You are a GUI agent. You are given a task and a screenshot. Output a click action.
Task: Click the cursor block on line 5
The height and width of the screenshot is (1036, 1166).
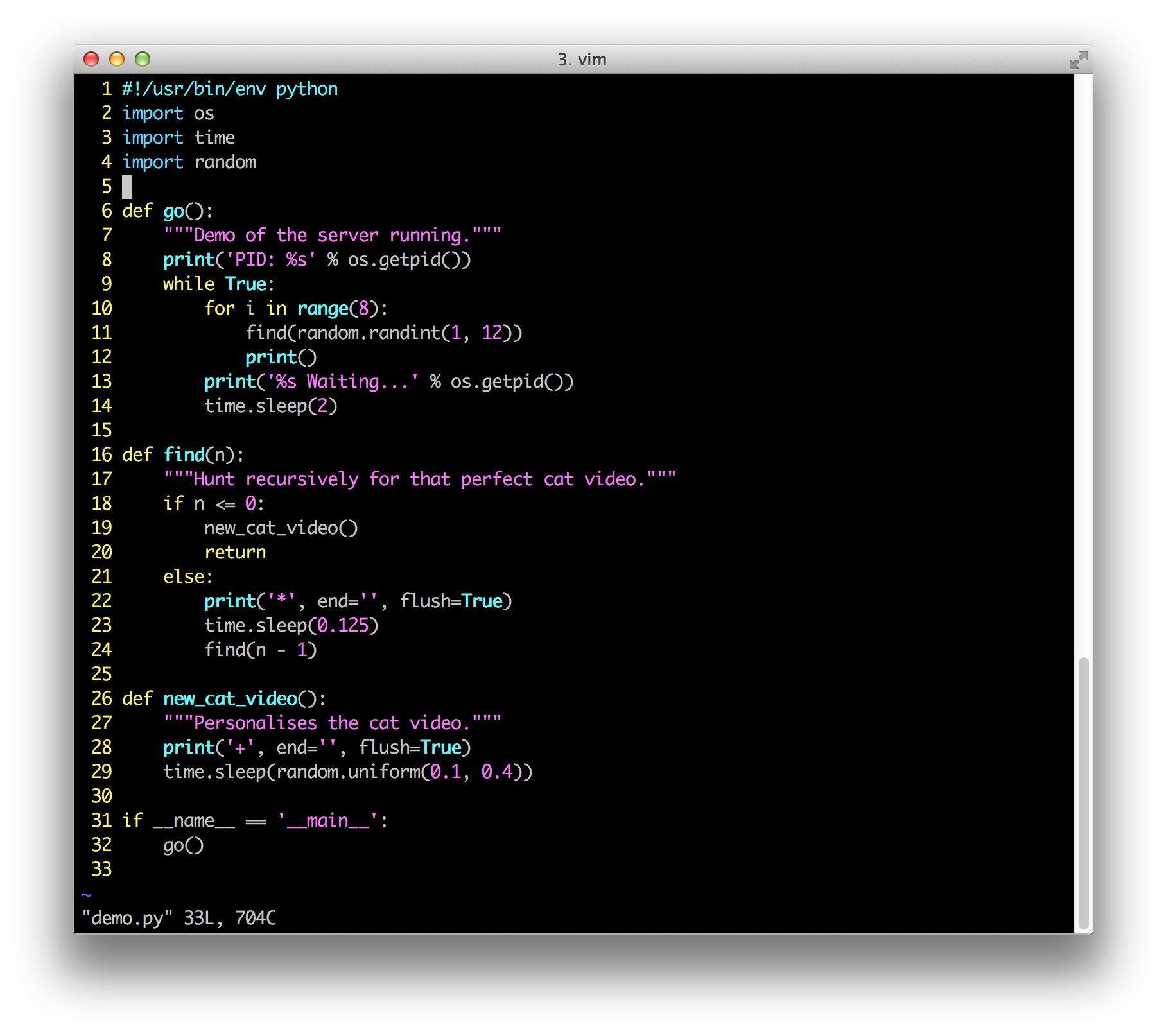(x=127, y=187)
